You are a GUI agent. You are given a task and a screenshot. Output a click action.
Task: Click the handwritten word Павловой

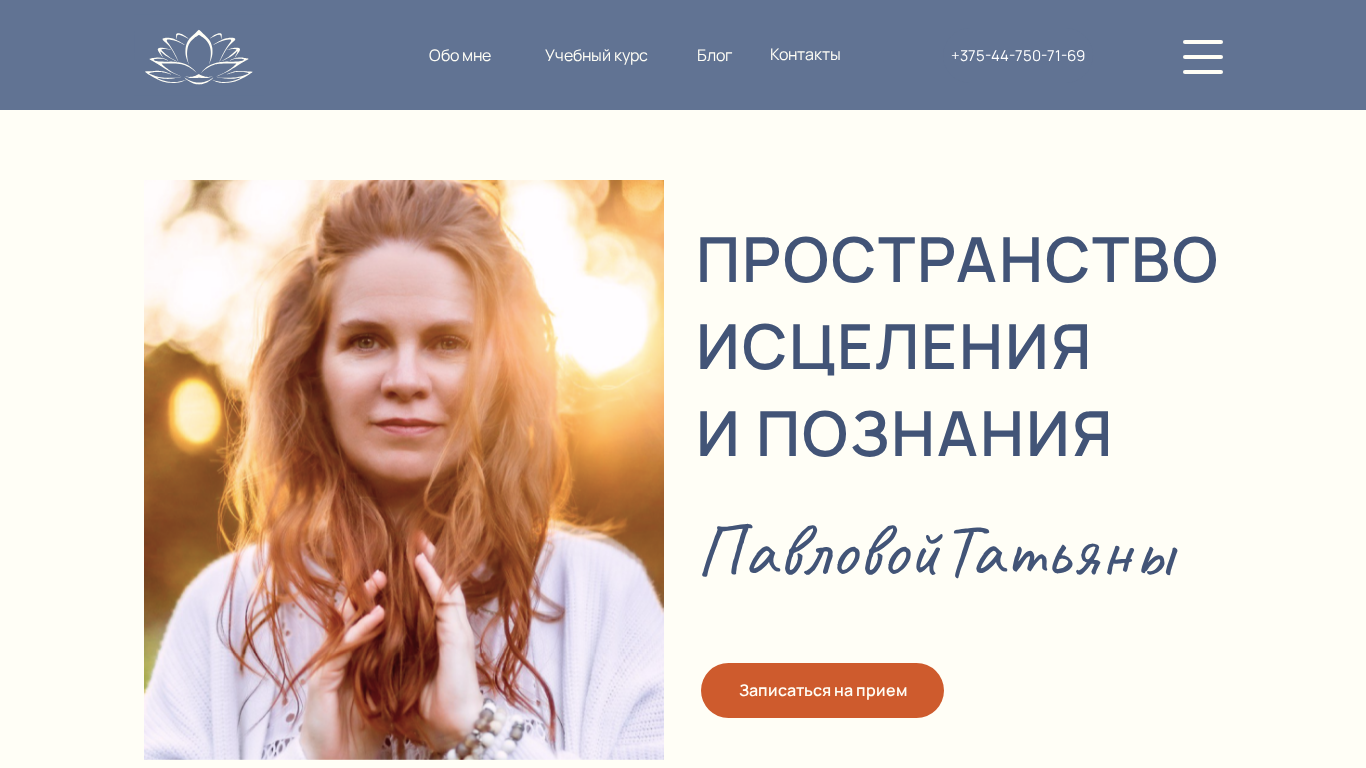pos(821,552)
